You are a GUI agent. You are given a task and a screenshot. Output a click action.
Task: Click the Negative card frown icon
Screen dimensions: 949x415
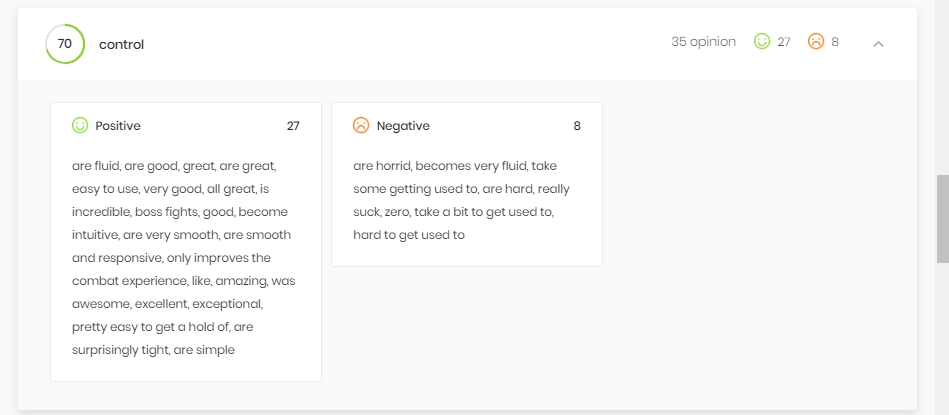(361, 126)
